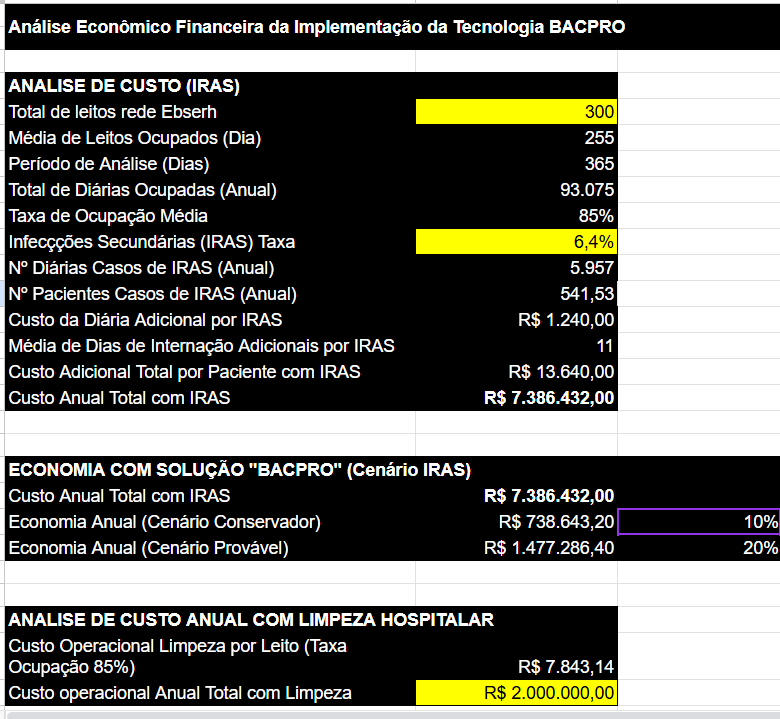Click the 20% probable scenario cell
Screen dimensions: 780x719
698,548
